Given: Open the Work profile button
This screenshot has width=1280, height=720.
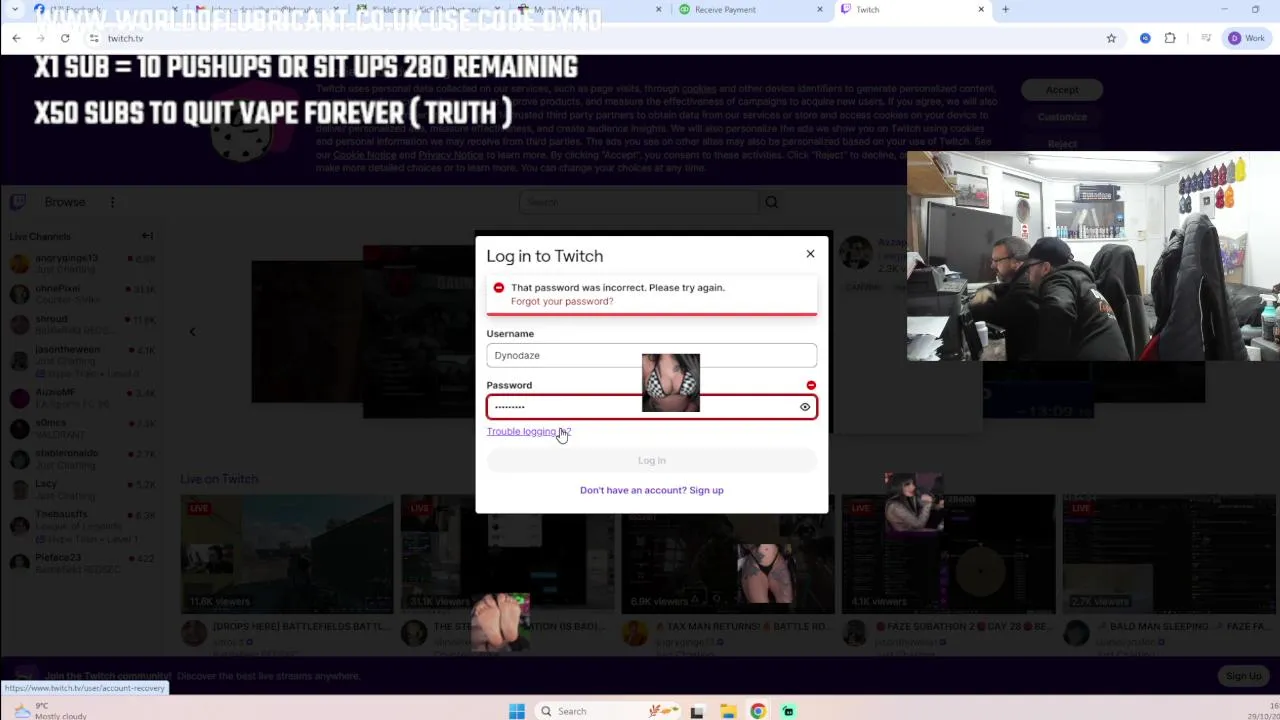Looking at the screenshot, I should (x=1246, y=38).
